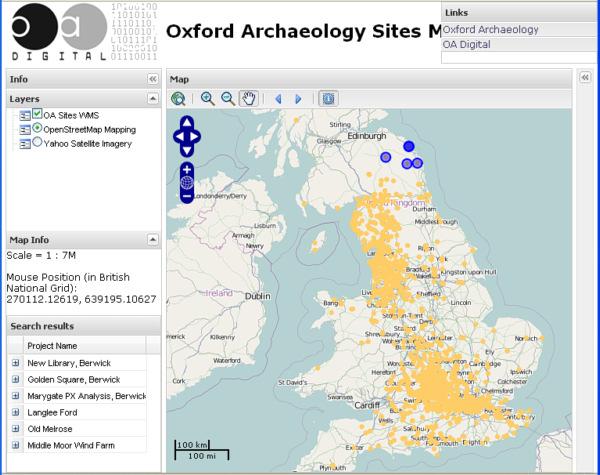Click the Links panel header
The image size is (600, 475).
(518, 13)
